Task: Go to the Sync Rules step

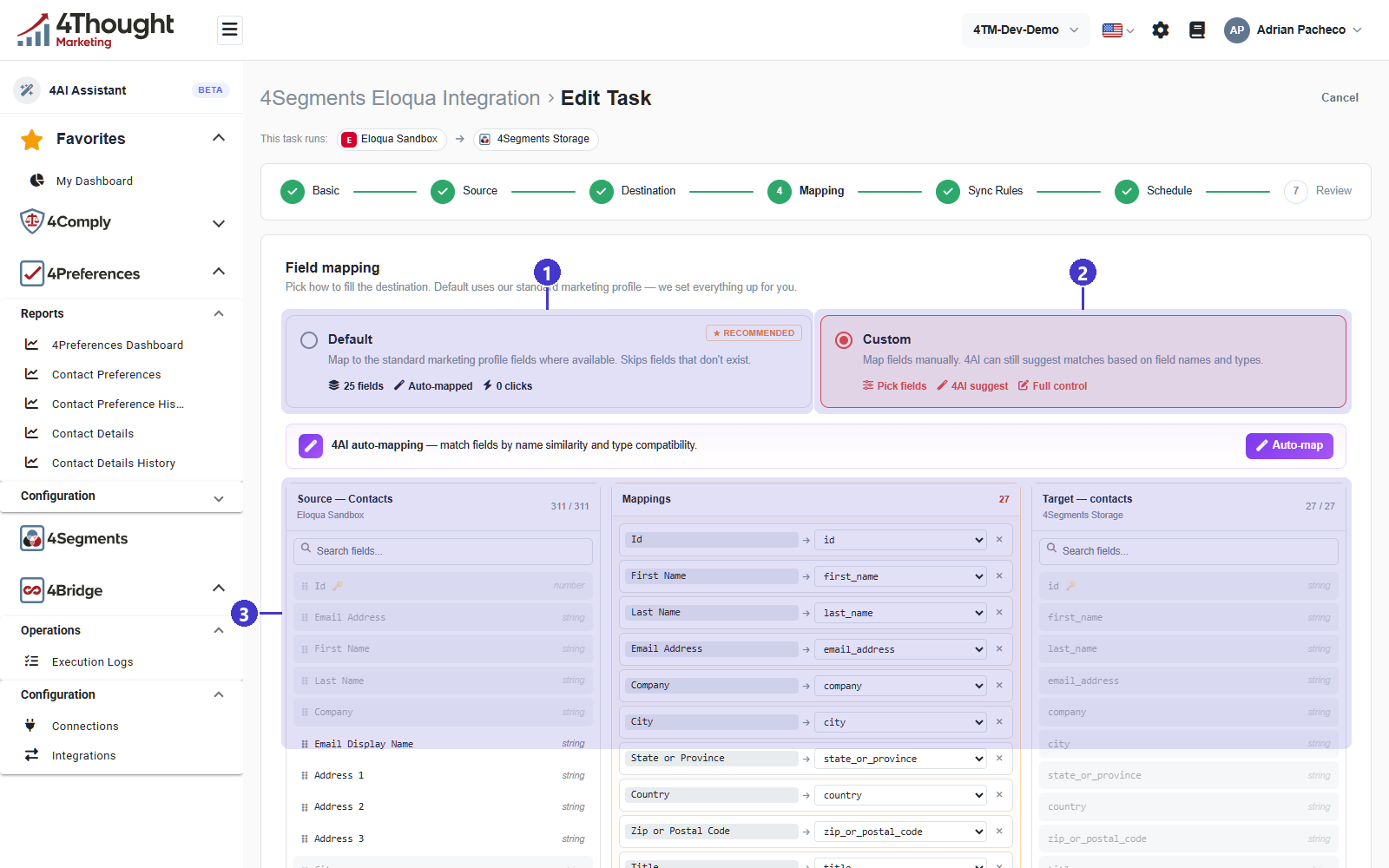Action: point(979,191)
